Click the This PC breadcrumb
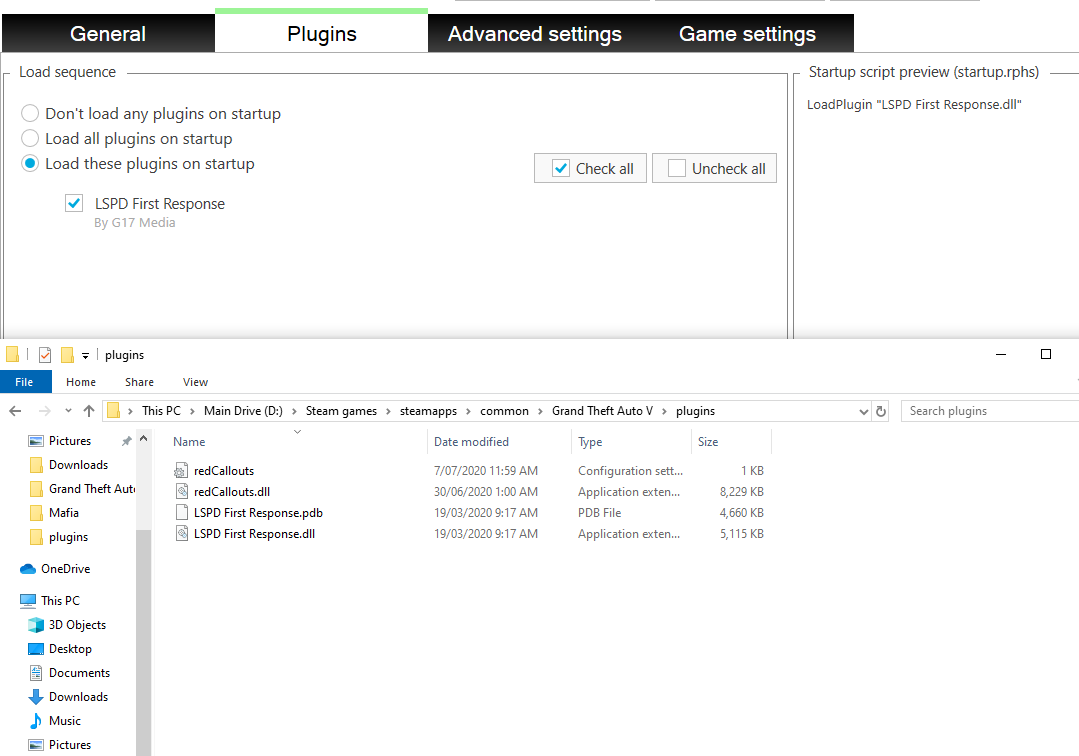The width and height of the screenshot is (1079, 756). 161,411
